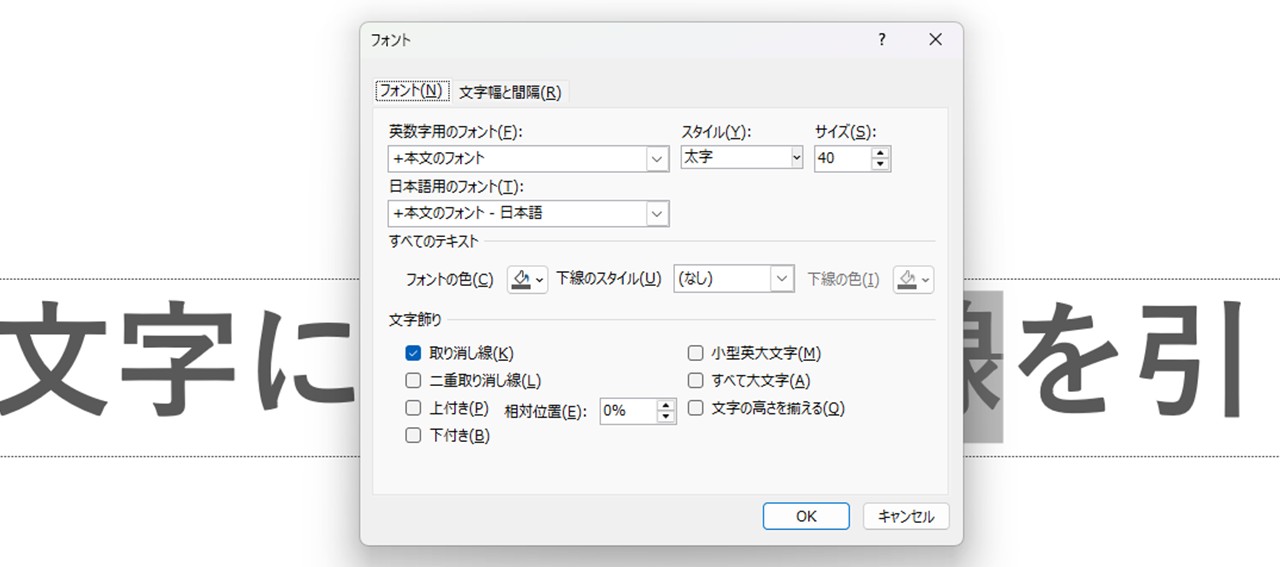Toggle 文字の高さを揃える(Q) checkbox
Viewport: 1280px width, 567px height.
pyautogui.click(x=696, y=408)
